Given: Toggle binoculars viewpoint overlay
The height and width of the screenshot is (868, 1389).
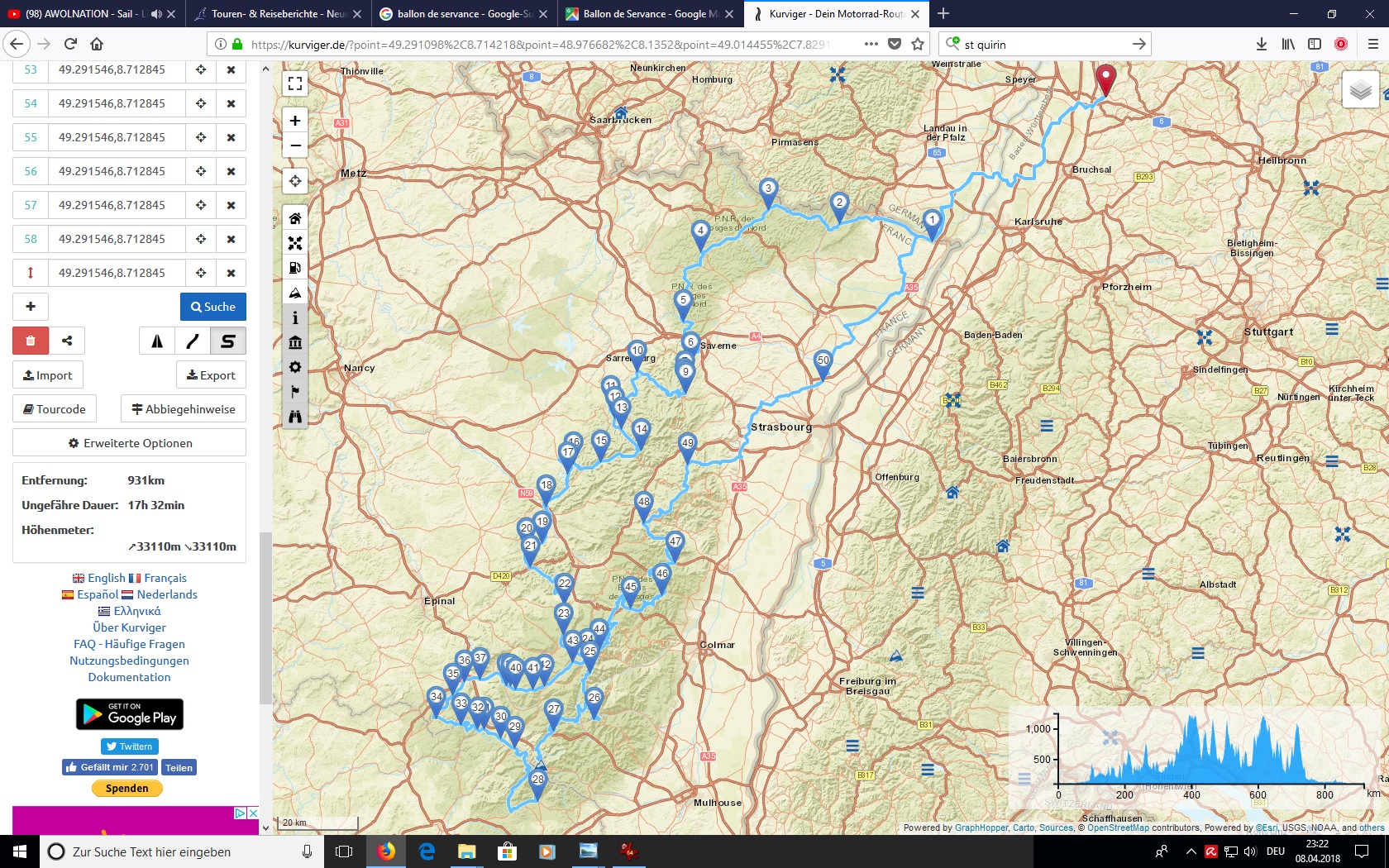Looking at the screenshot, I should (295, 417).
